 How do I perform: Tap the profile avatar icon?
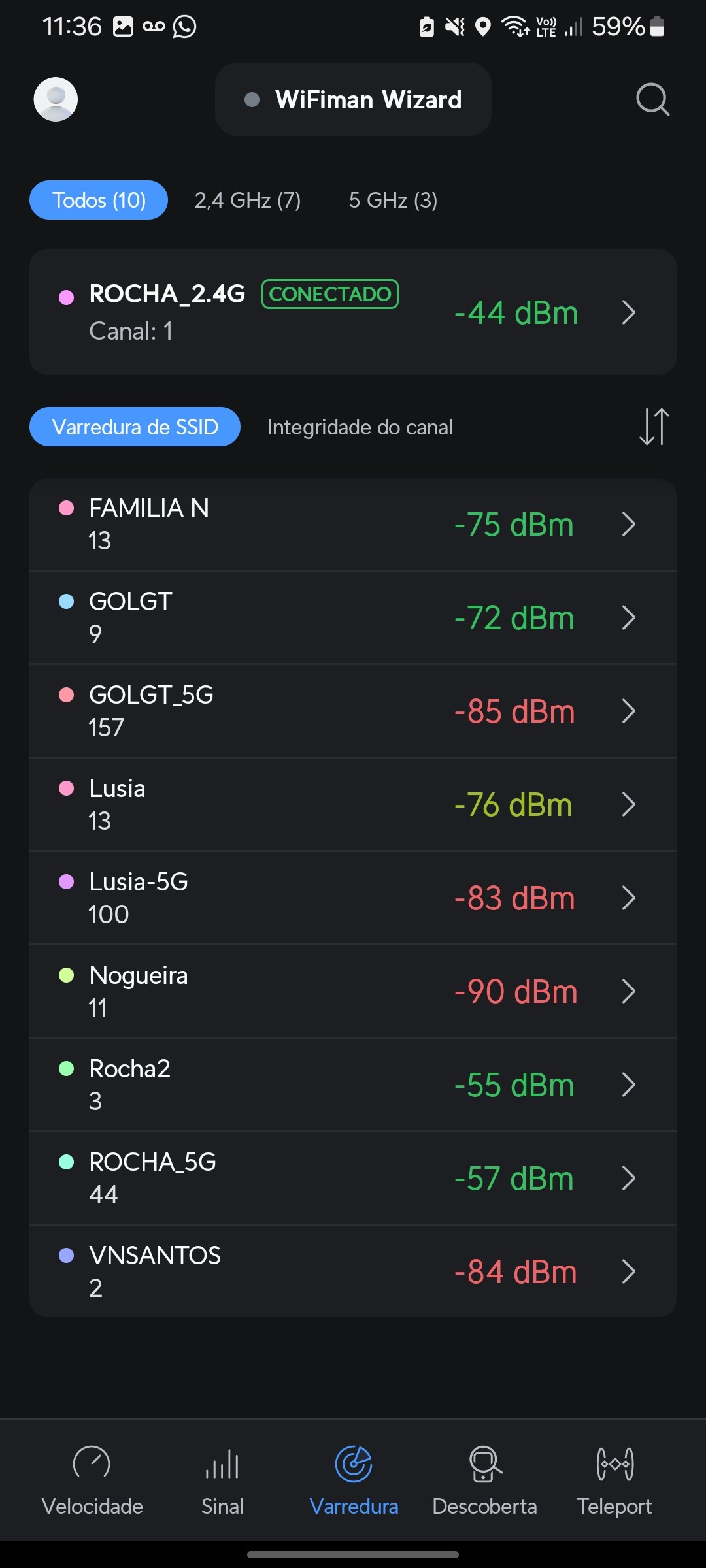click(56, 99)
